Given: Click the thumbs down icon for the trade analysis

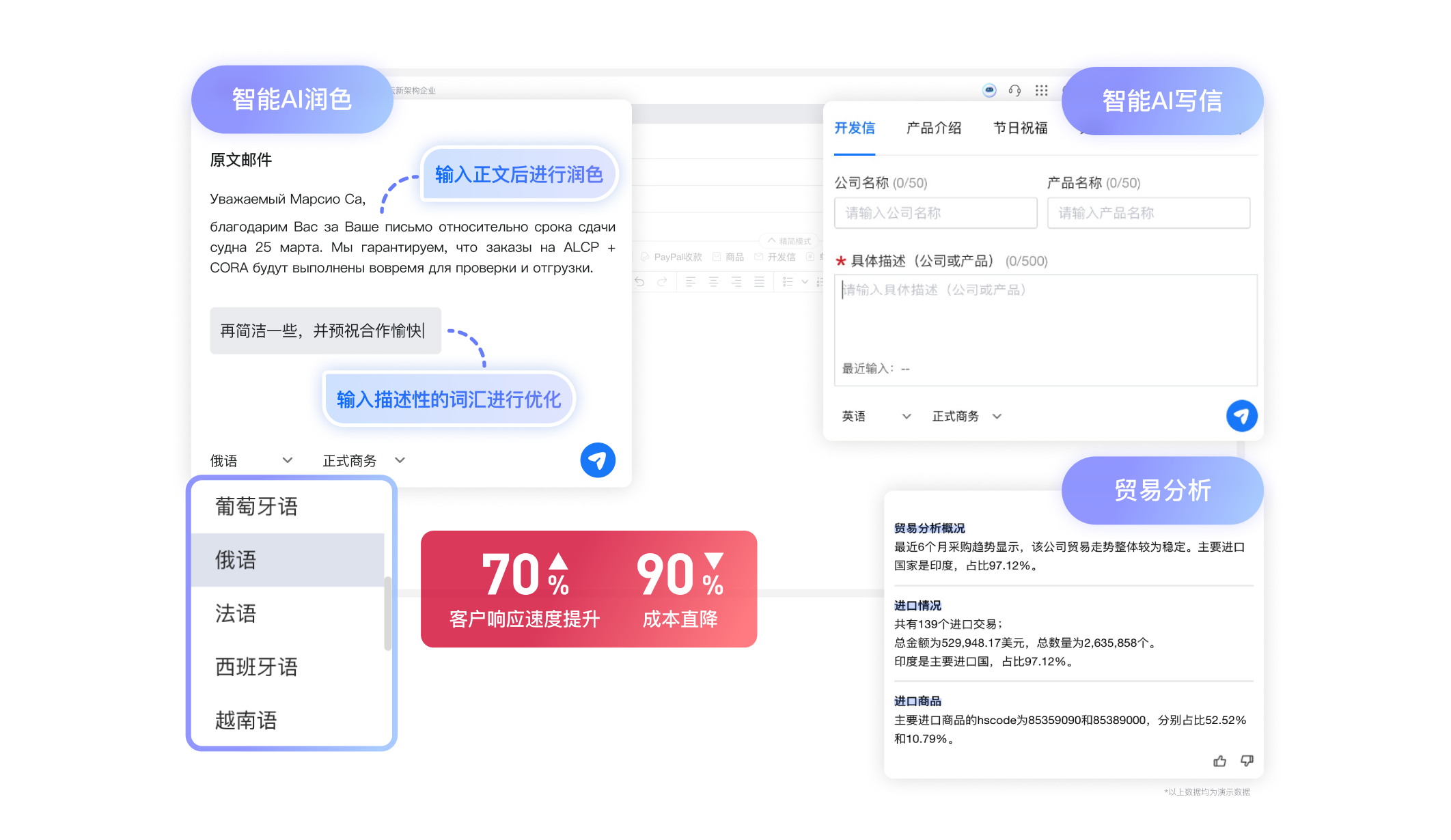Looking at the screenshot, I should [x=1247, y=761].
